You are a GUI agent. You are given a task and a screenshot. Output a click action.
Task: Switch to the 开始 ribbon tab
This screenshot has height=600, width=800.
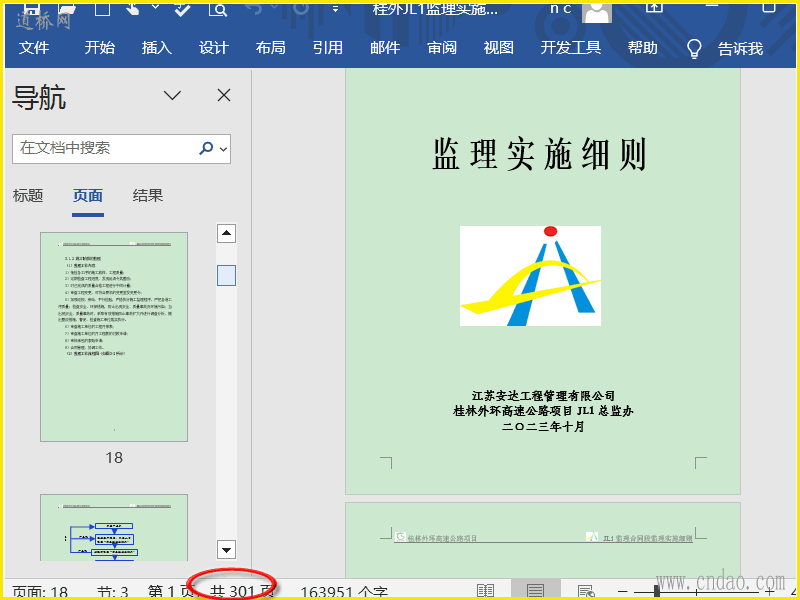tap(99, 48)
